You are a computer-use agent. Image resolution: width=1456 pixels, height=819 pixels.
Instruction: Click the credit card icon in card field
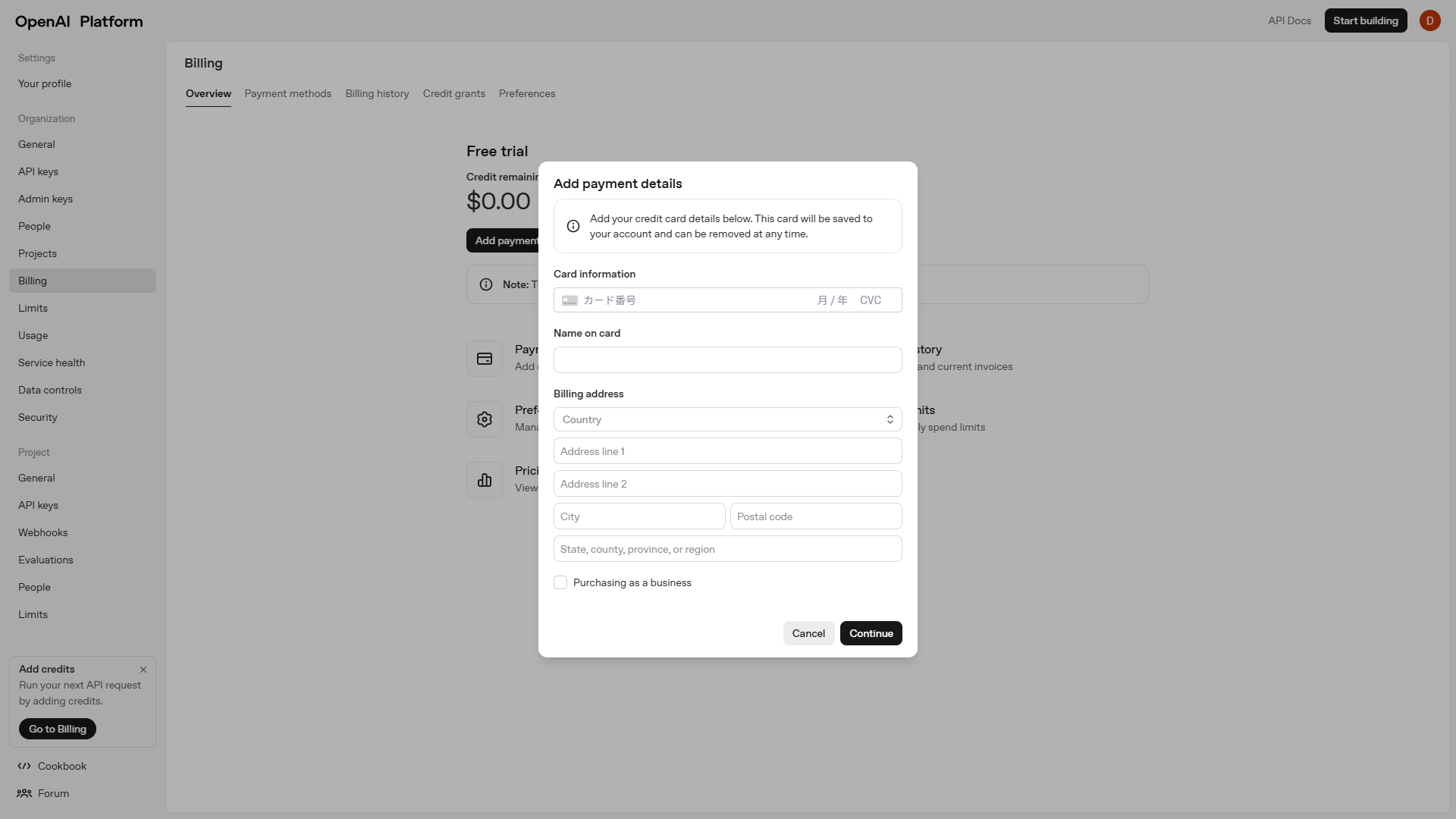tap(570, 301)
